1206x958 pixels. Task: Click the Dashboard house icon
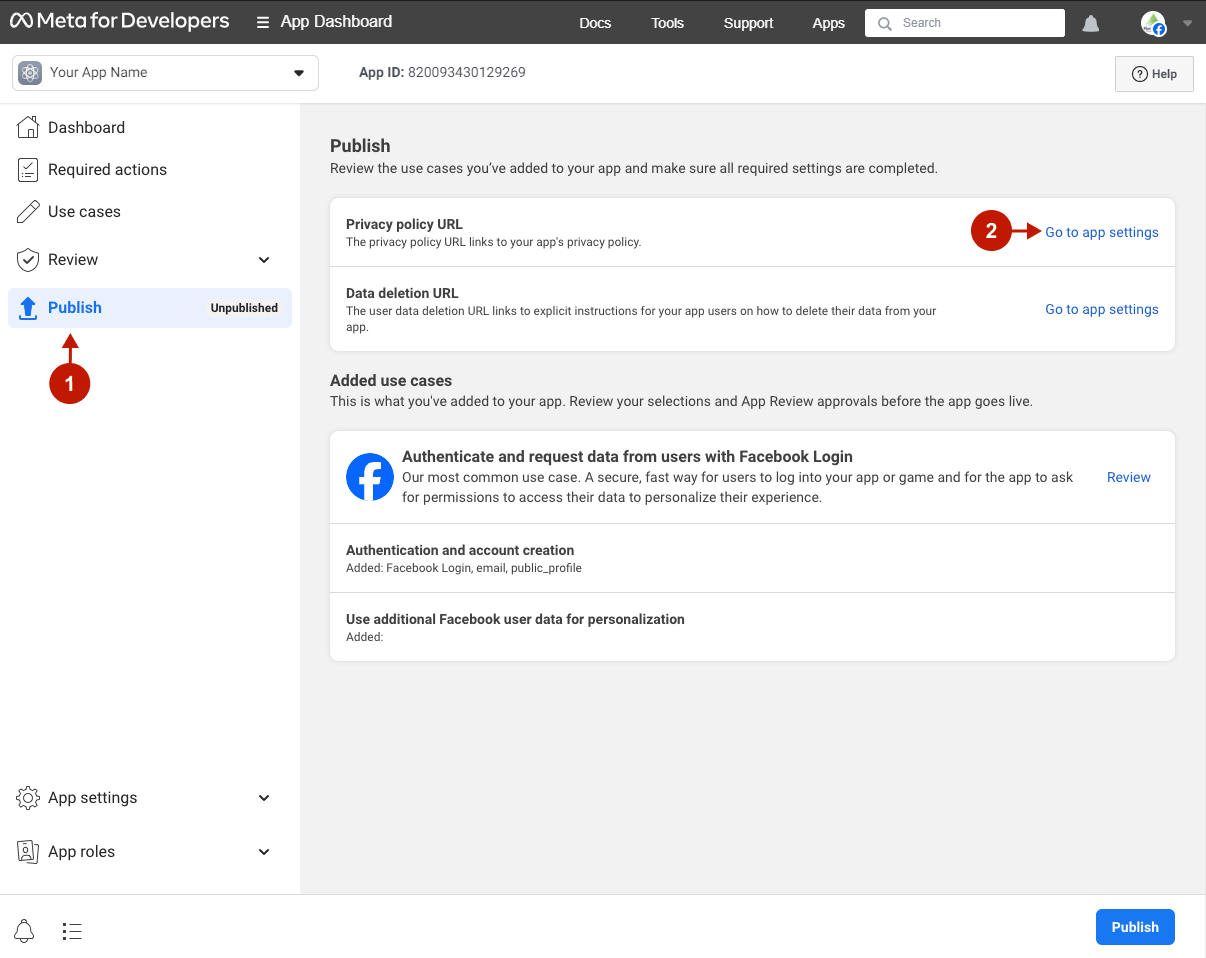pyautogui.click(x=28, y=127)
